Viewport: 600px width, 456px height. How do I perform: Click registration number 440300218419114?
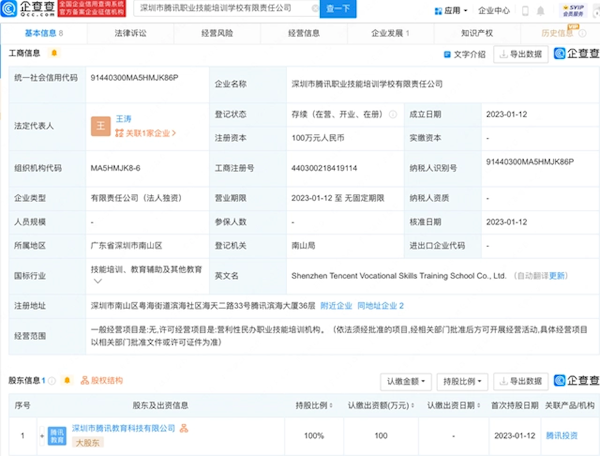(324, 168)
